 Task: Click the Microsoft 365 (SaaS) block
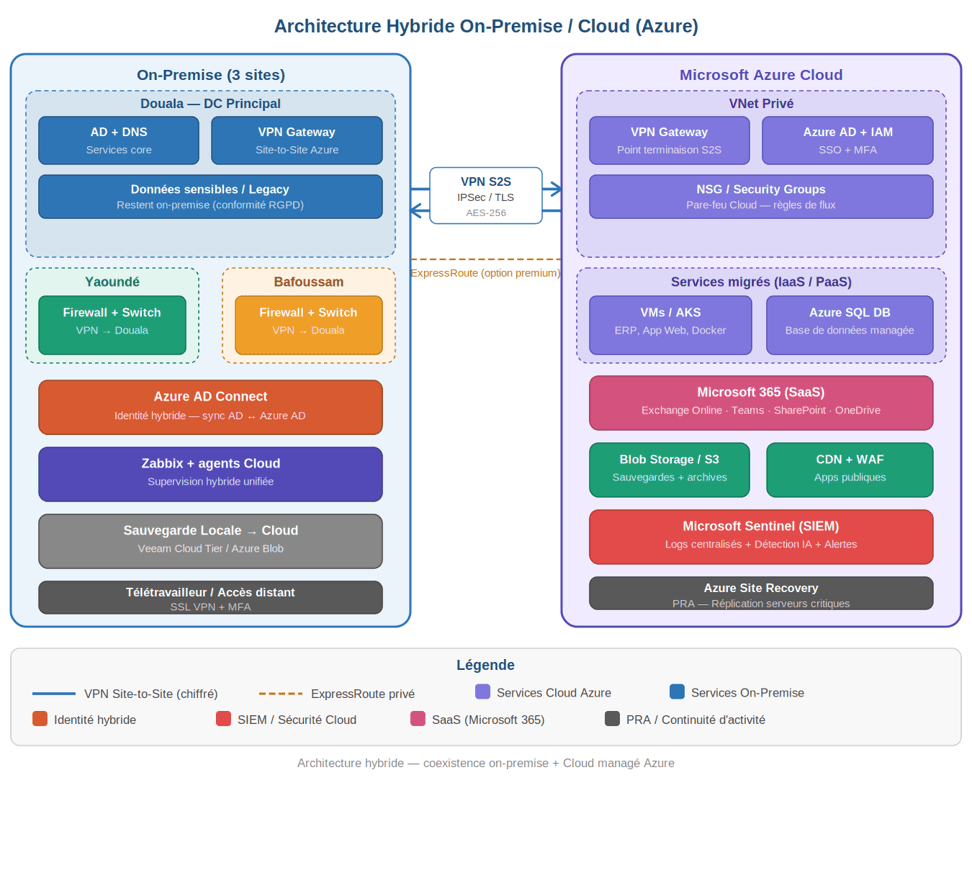point(761,402)
